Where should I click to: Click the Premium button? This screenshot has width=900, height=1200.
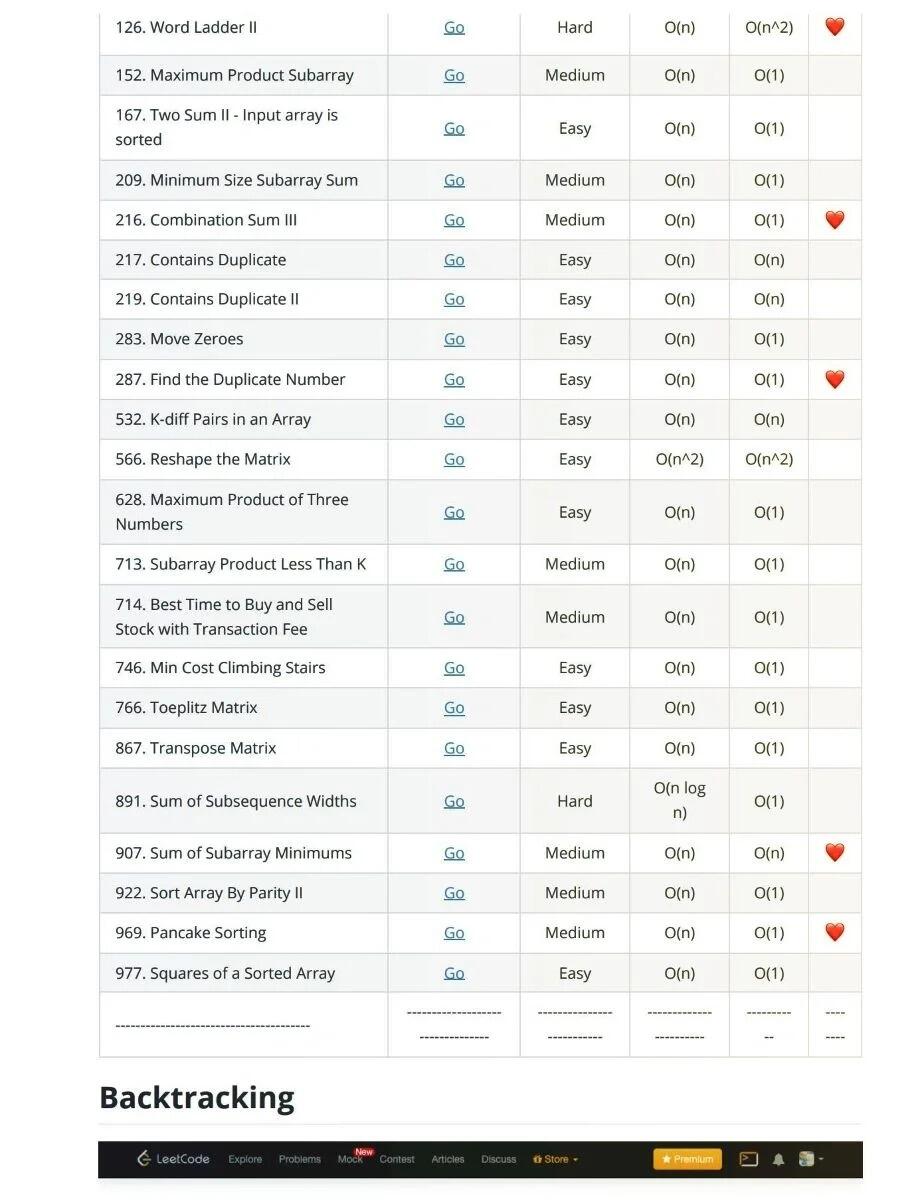pos(687,1159)
